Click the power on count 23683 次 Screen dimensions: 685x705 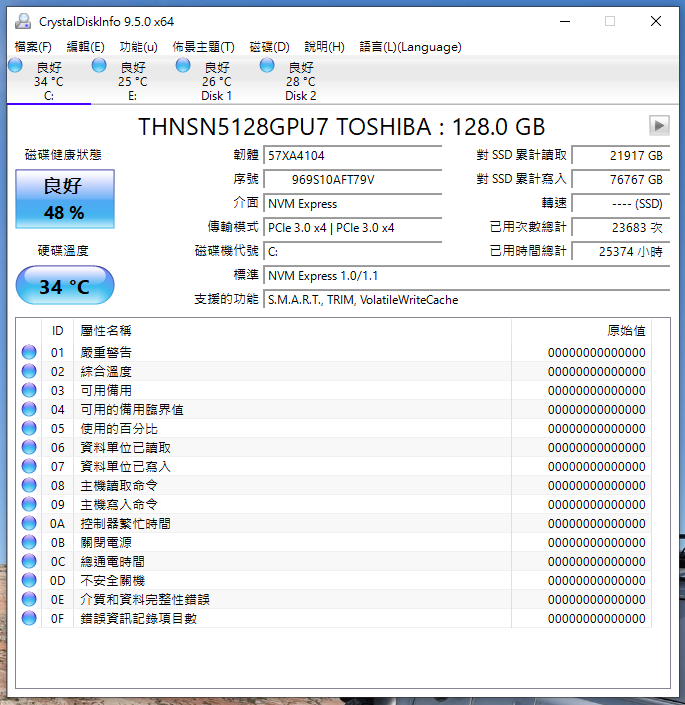(621, 228)
